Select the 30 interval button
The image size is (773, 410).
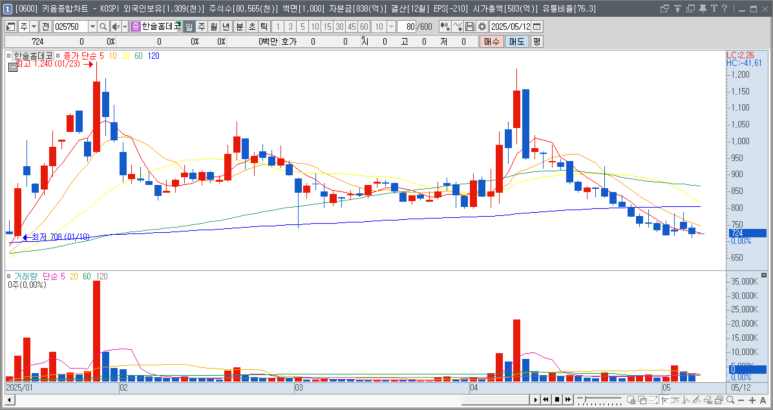pos(340,27)
